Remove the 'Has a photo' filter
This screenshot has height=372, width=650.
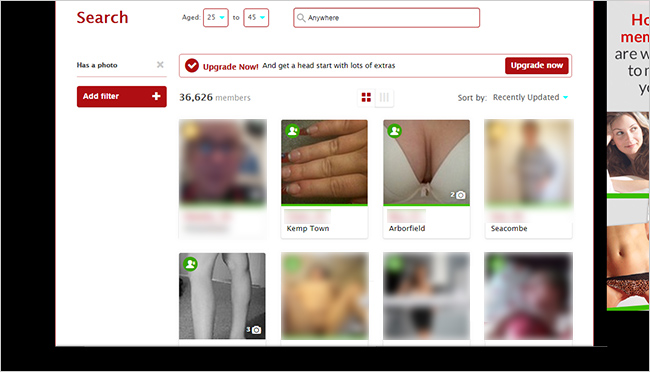coord(160,65)
